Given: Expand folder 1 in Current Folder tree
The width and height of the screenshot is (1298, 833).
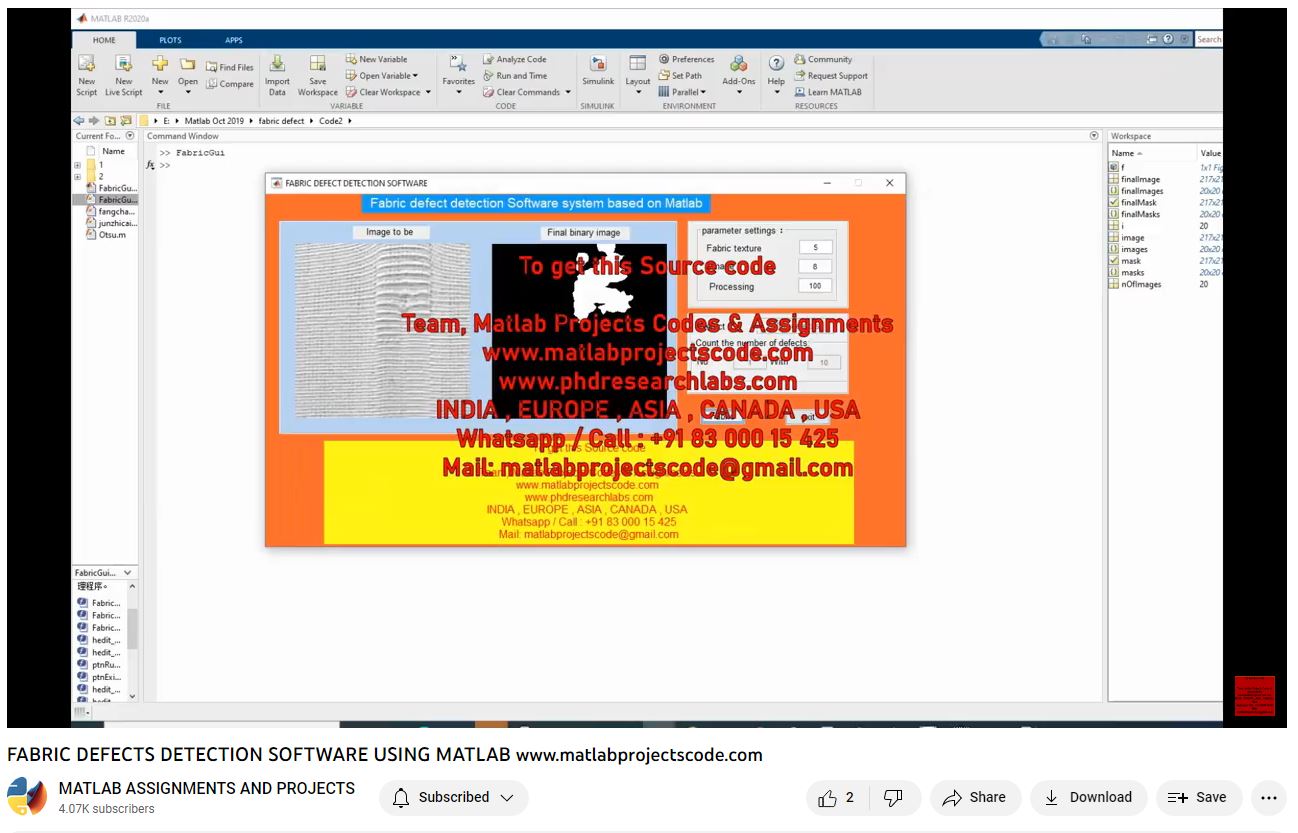Looking at the screenshot, I should 78,163.
